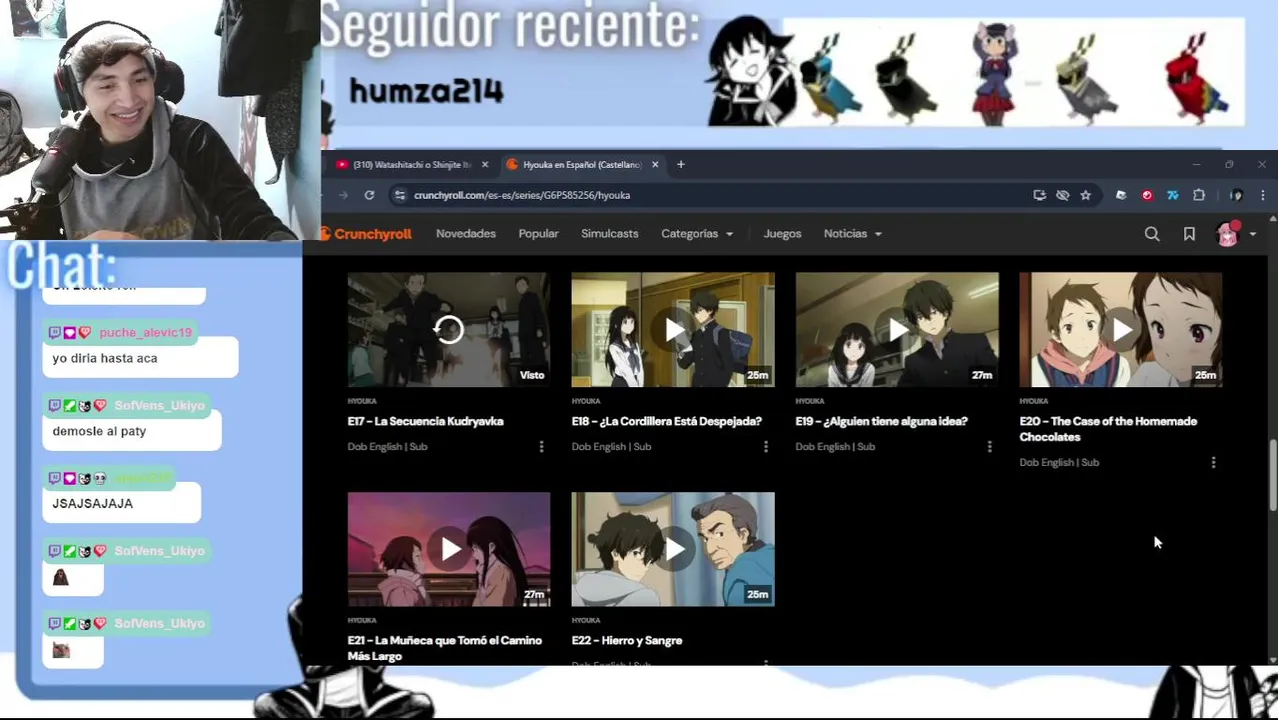Click 'Dob English | Sub' under E18
The width and height of the screenshot is (1278, 720).
(x=611, y=447)
